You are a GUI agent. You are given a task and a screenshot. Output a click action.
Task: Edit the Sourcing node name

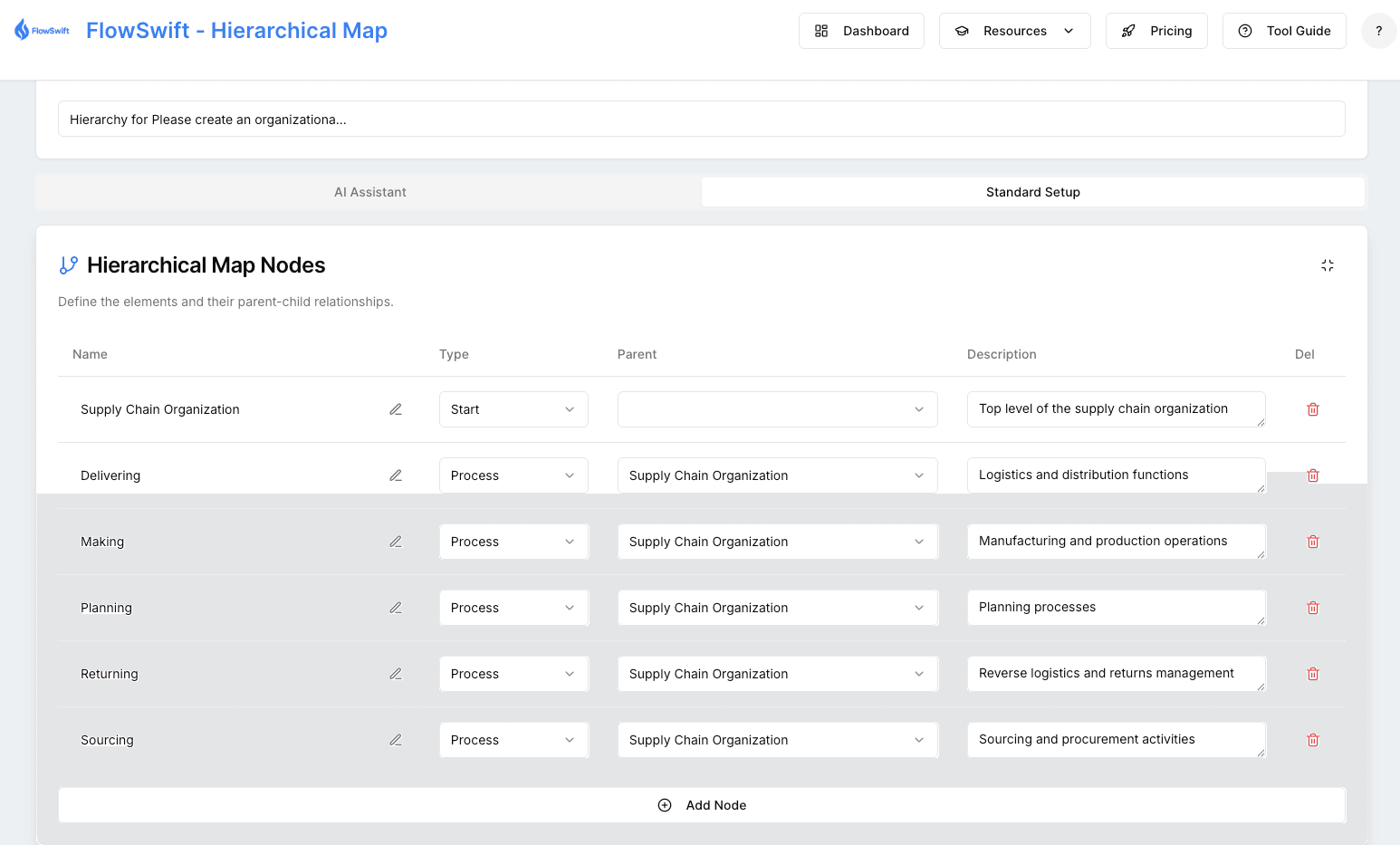pyautogui.click(x=396, y=740)
